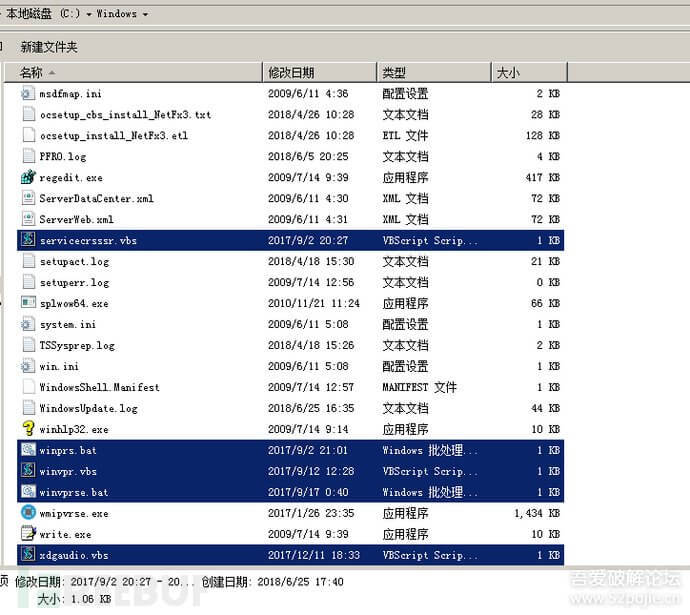Click the 1,434 KB size of wmipvrse.exe
This screenshot has width=690, height=615.
(537, 513)
